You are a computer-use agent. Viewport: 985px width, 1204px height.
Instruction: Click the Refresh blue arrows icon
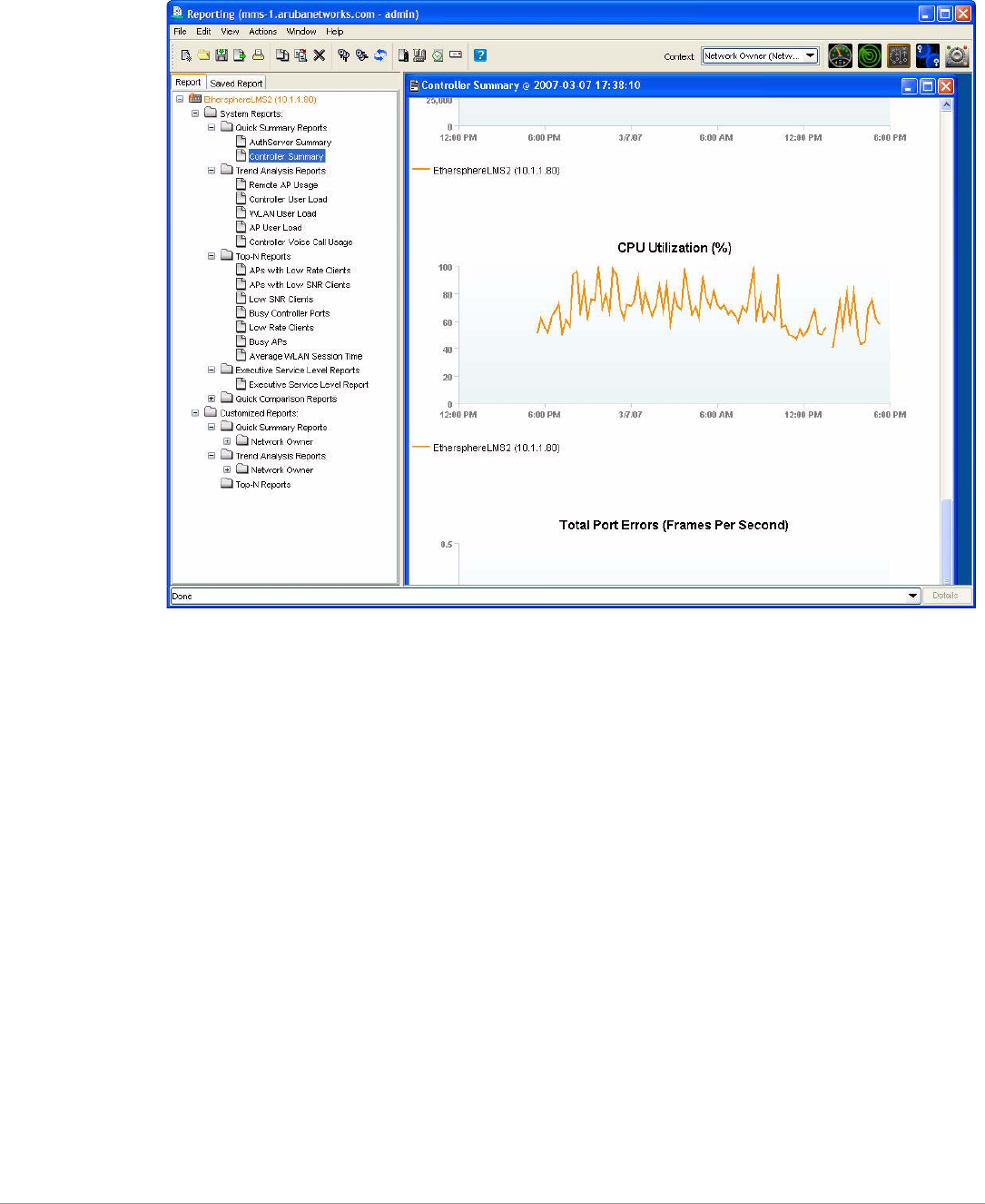point(380,55)
